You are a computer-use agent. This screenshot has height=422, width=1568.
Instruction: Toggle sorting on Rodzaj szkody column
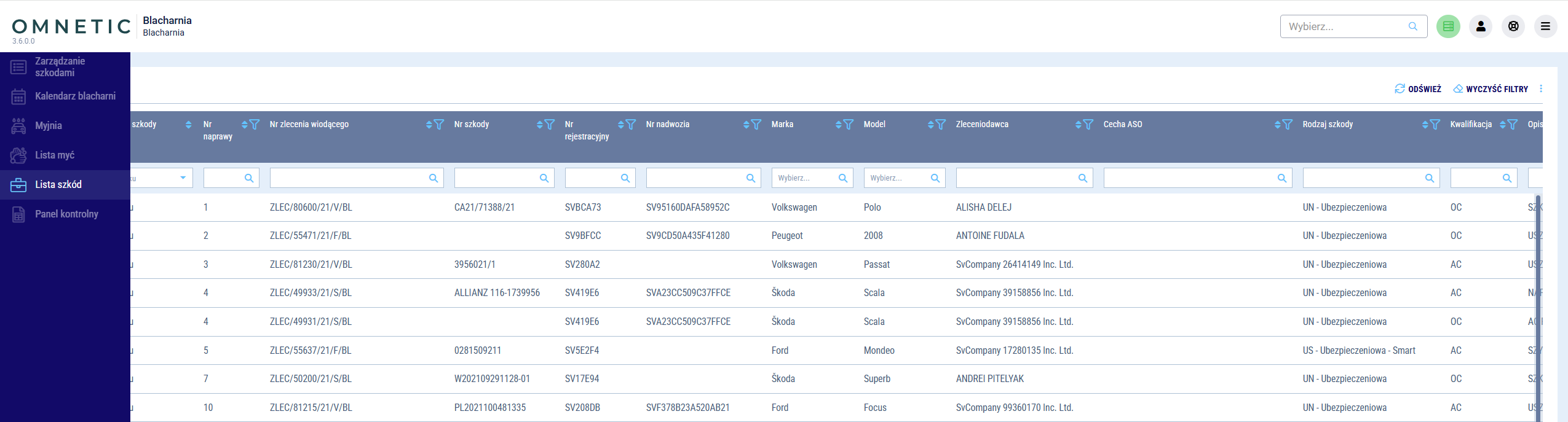pyautogui.click(x=1425, y=125)
